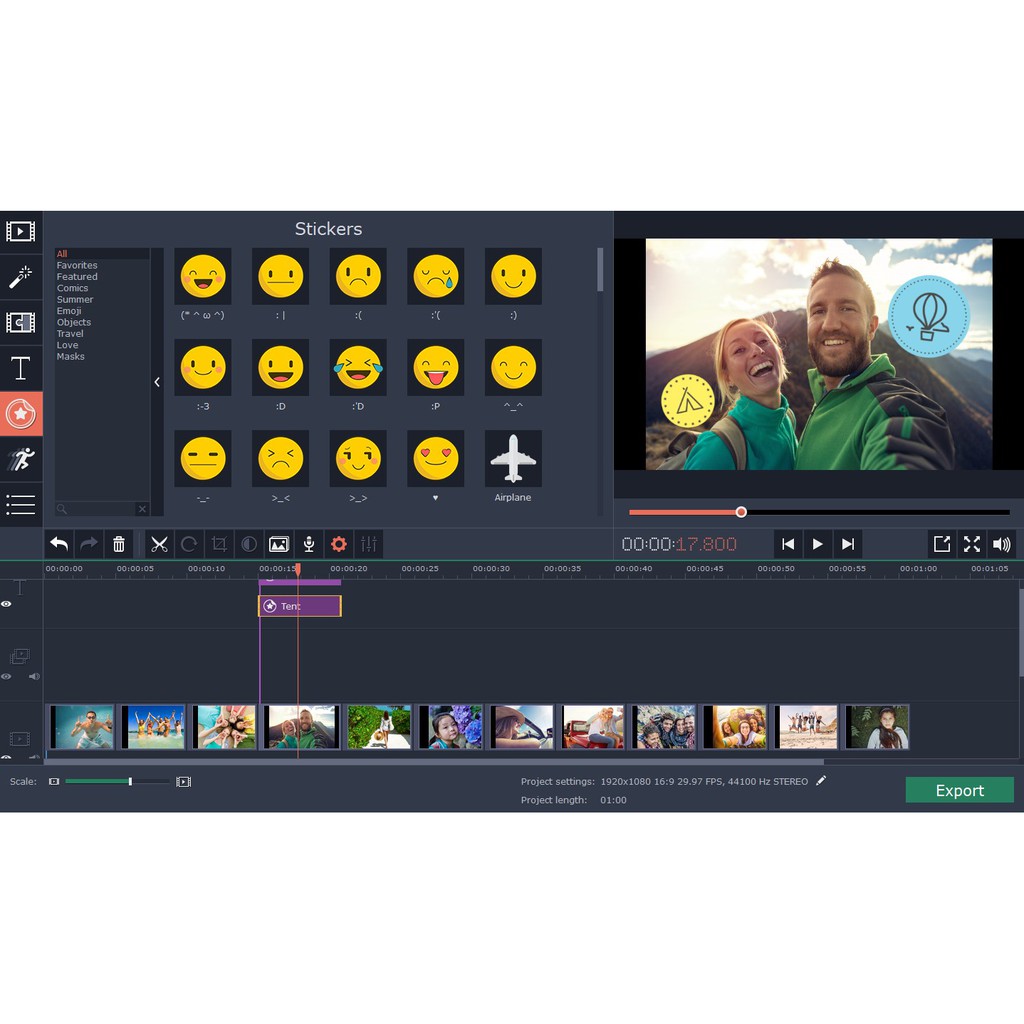1024x1024 pixels.
Task: Select the Comics category
Action: click(72, 288)
